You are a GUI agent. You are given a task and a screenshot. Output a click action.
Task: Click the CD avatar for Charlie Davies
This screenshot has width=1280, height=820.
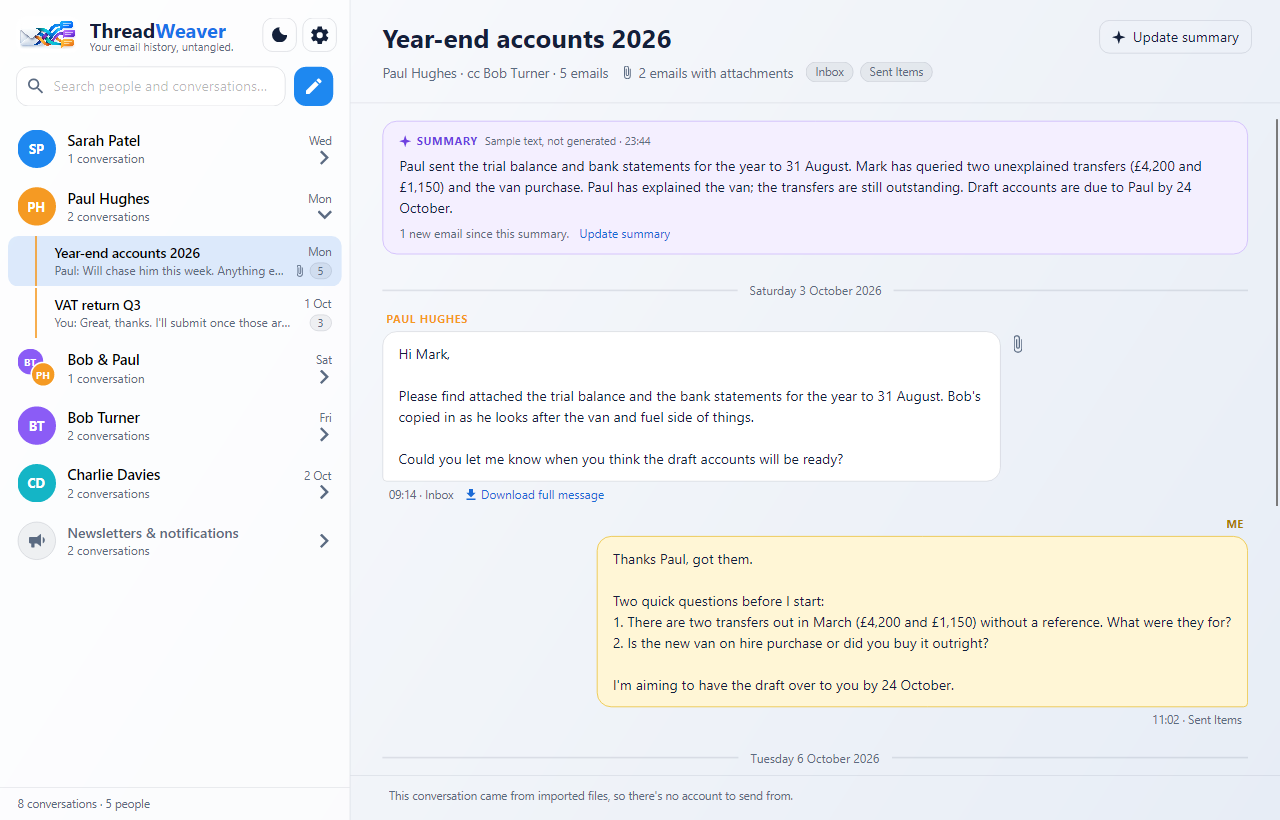37,483
